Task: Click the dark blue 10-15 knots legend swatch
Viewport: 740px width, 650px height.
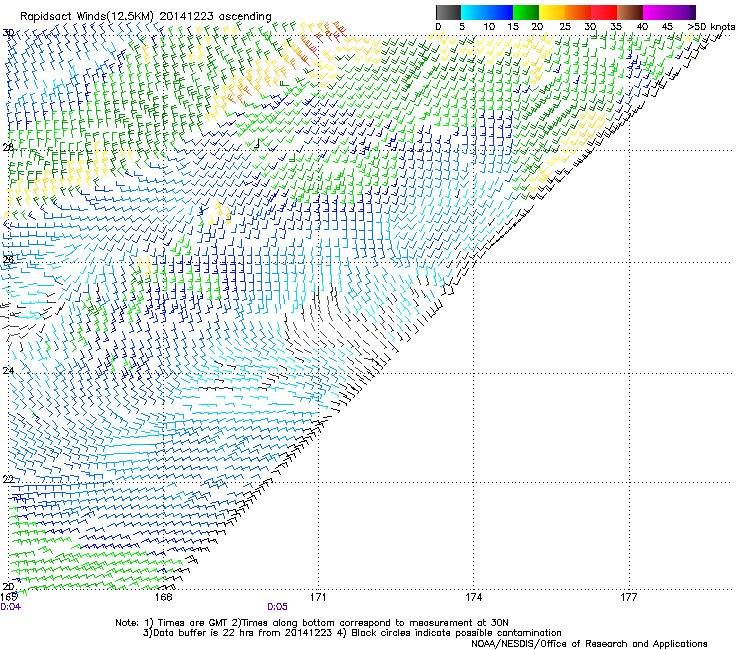Action: [500, 12]
